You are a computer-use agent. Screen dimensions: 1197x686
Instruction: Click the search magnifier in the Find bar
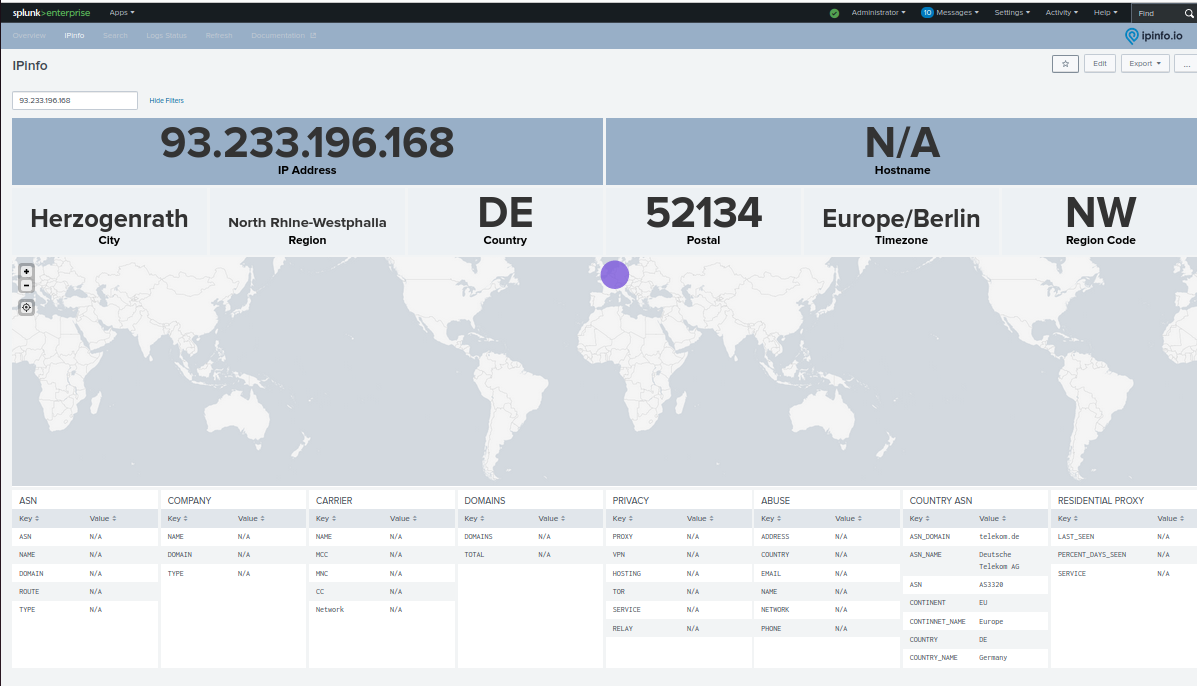click(x=1188, y=13)
